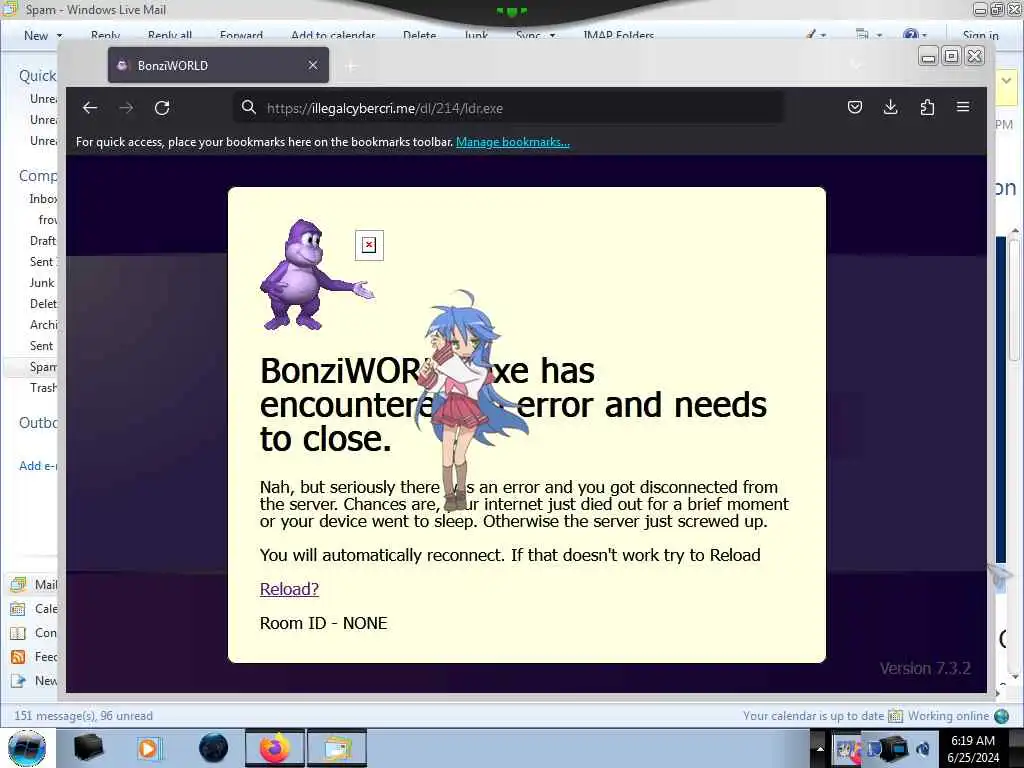Open the dark globe taskbar icon

click(x=214, y=748)
